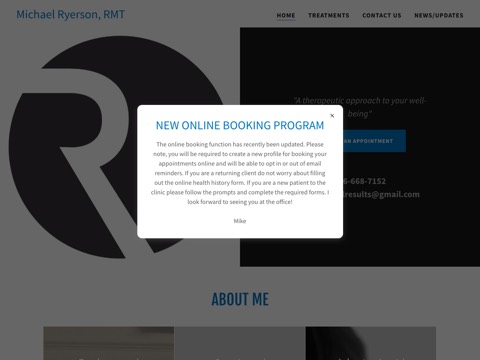Viewport: 480px width, 360px height.
Task: Click the phone number ending 668-7152
Action: [364, 181]
